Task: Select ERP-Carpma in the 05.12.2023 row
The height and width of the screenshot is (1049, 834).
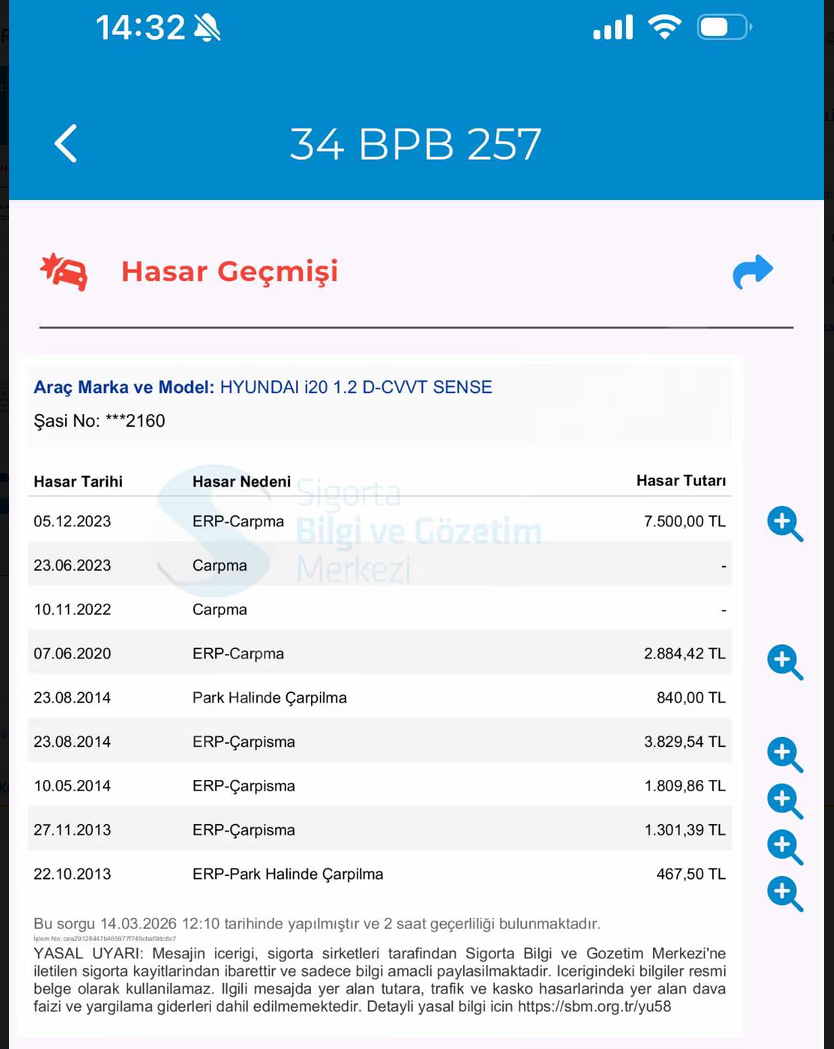Action: click(x=238, y=521)
